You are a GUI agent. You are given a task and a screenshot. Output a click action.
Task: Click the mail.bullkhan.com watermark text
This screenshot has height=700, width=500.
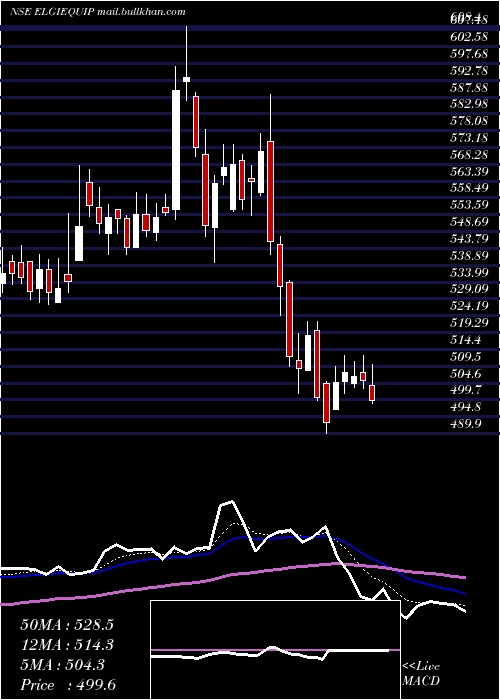coord(141,12)
